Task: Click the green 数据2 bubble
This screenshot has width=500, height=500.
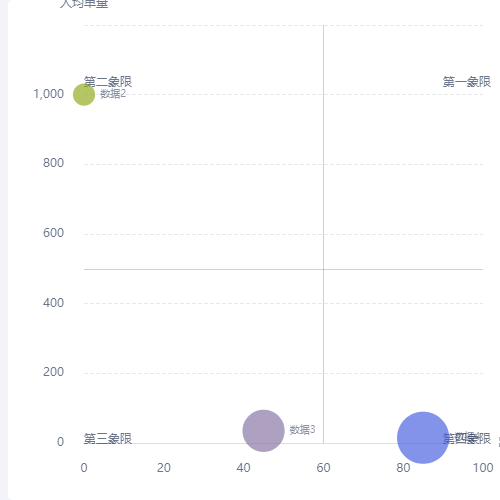Action: pos(84,95)
